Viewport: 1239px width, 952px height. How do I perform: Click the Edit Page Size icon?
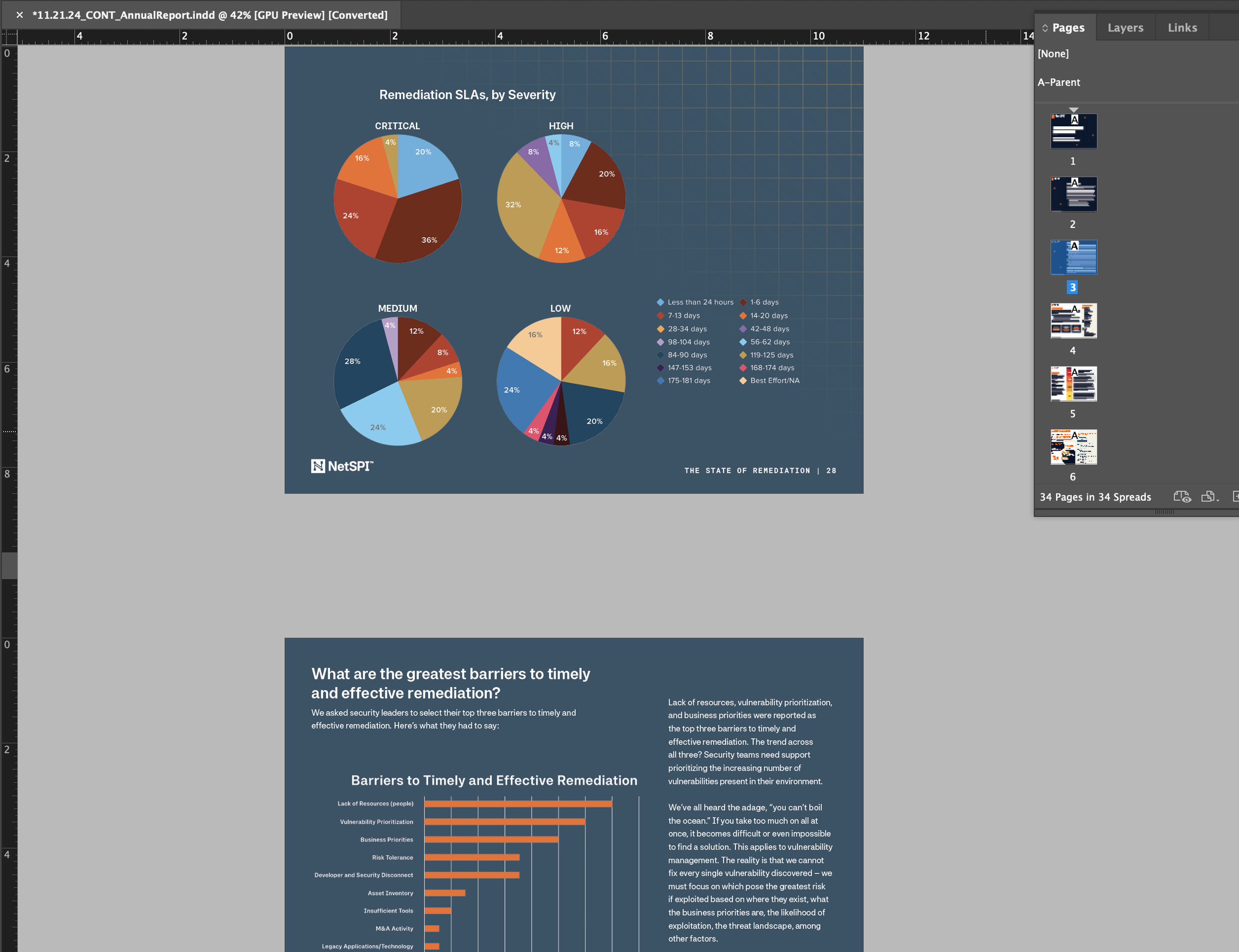pyautogui.click(x=1209, y=497)
